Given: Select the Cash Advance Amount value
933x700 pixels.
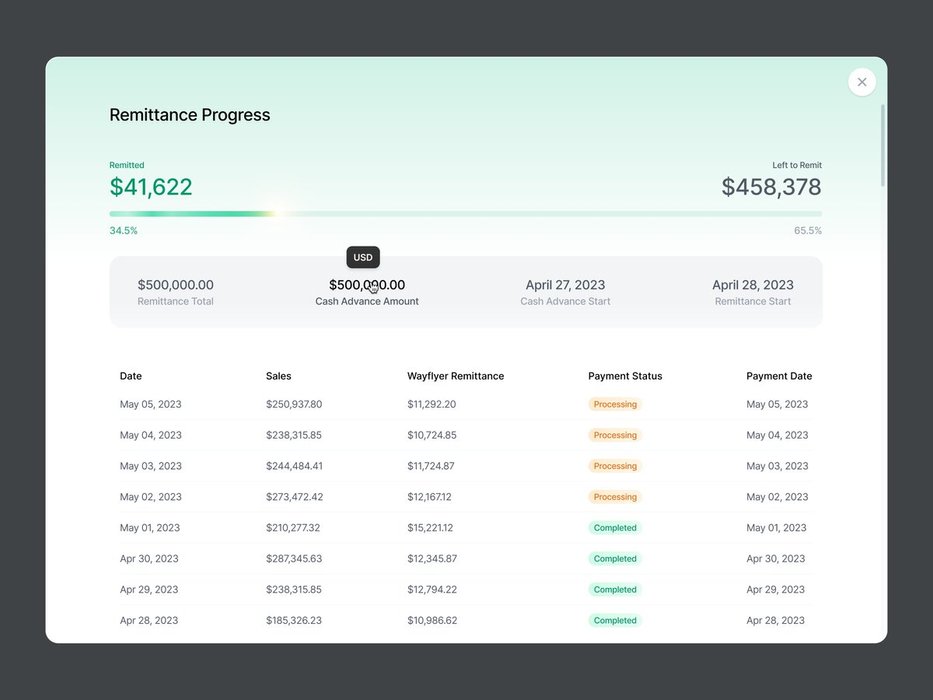Looking at the screenshot, I should [367, 285].
